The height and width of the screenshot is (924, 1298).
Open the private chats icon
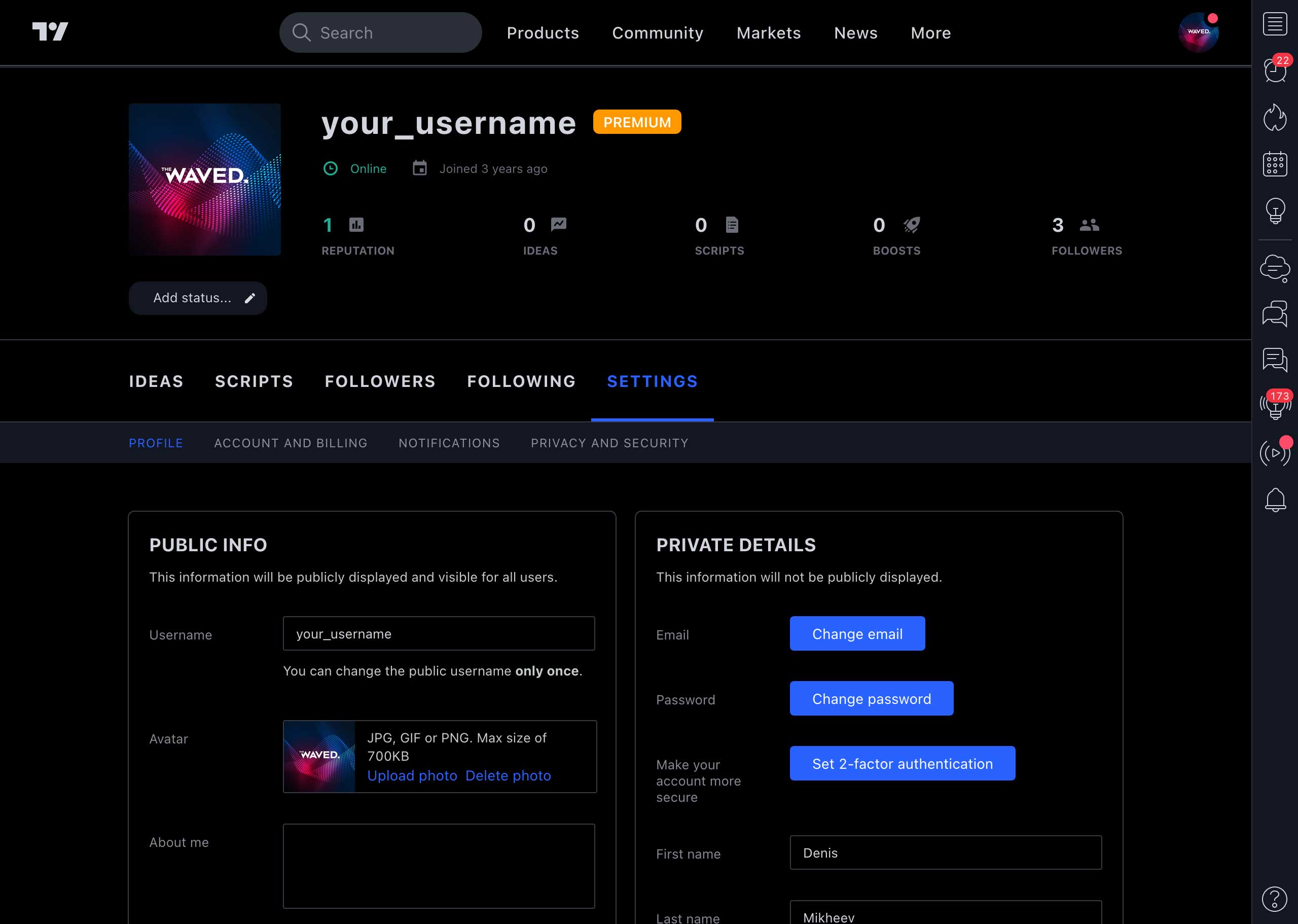pyautogui.click(x=1275, y=313)
